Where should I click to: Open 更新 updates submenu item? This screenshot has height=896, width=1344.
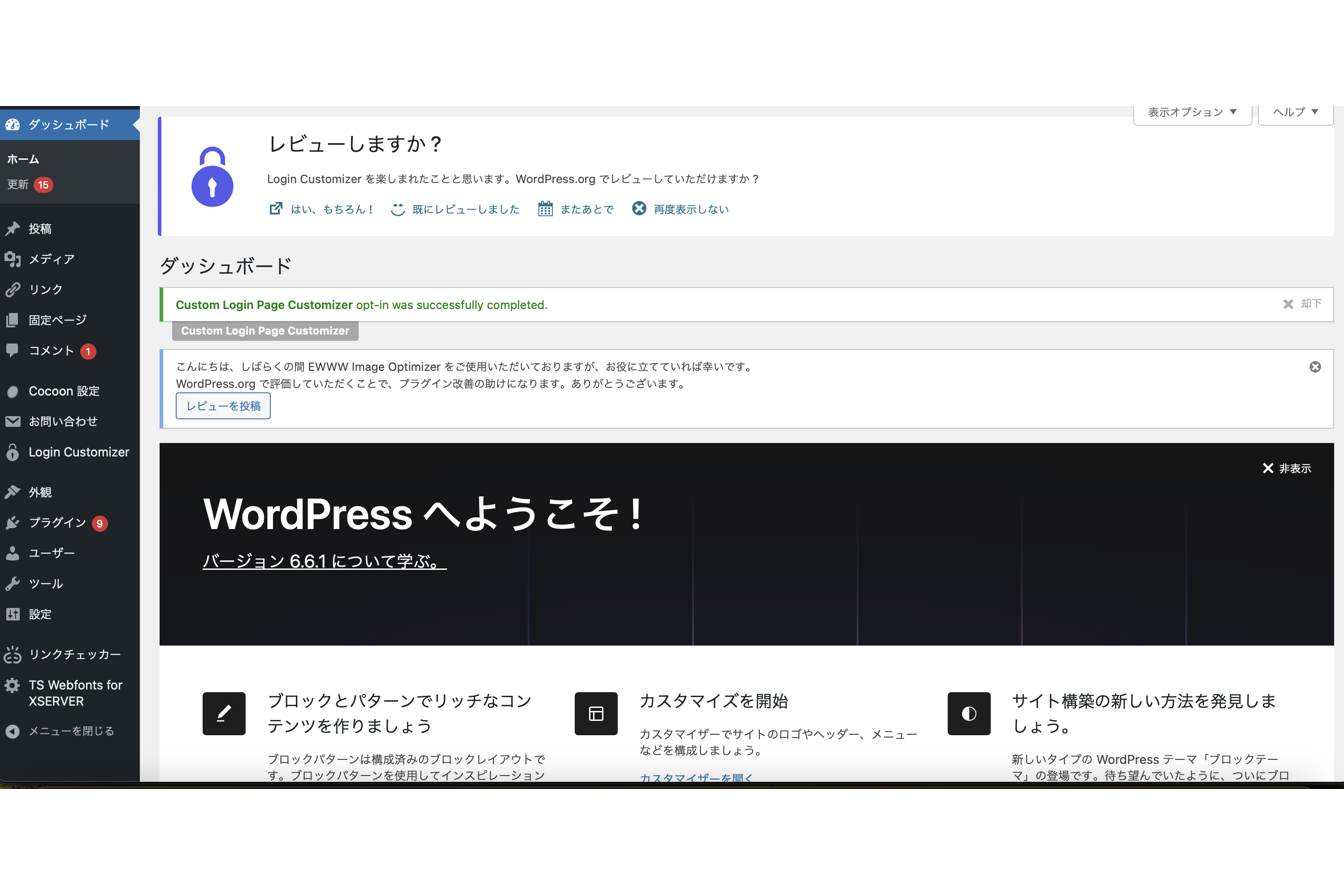(19, 185)
